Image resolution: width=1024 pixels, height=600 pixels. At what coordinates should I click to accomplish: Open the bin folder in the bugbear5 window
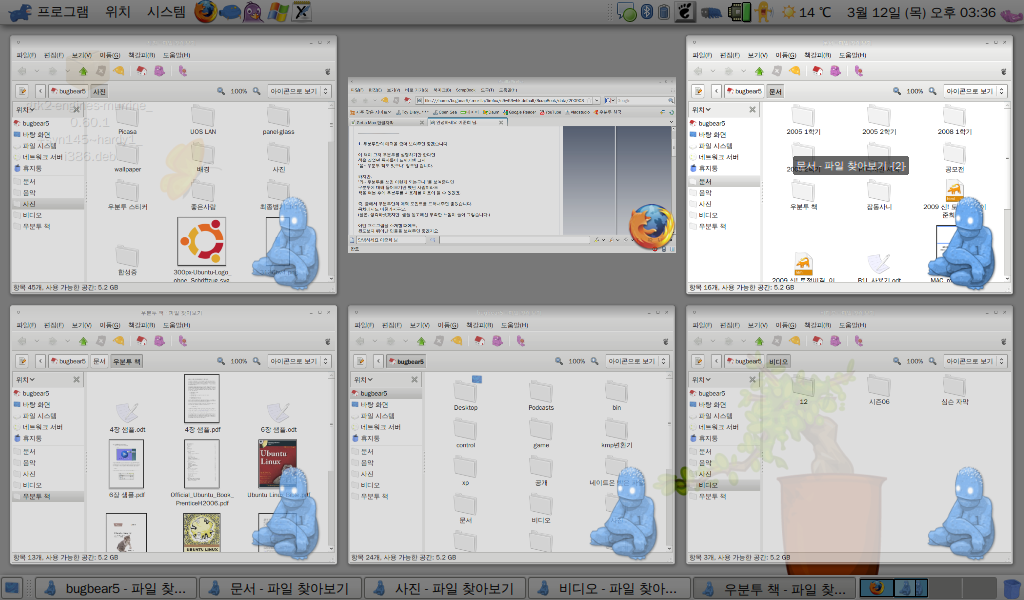coord(616,396)
